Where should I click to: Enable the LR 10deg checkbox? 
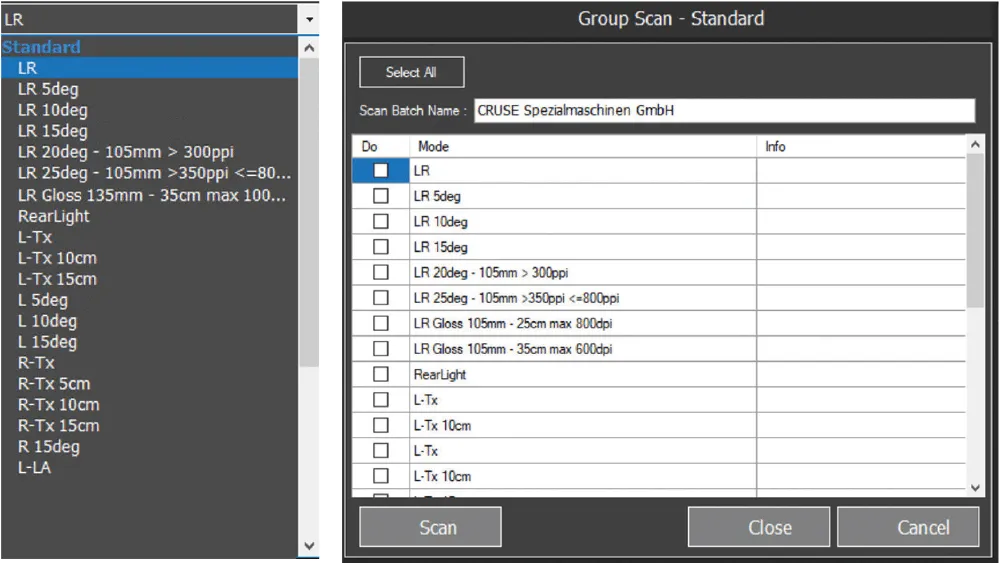pyautogui.click(x=381, y=222)
